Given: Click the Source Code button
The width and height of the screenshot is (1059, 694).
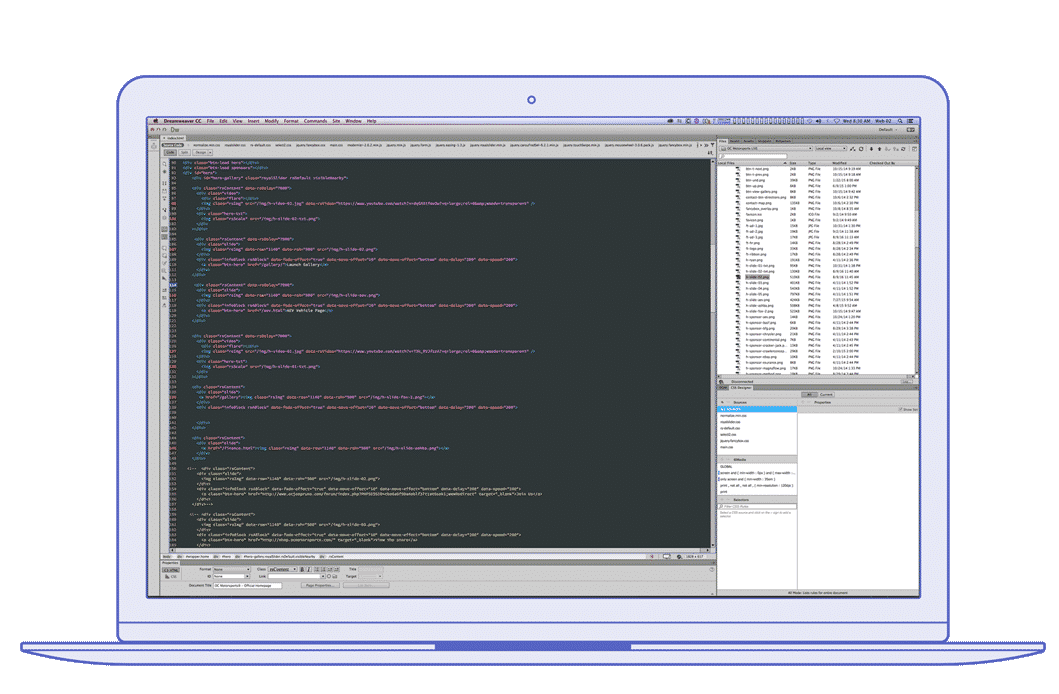Looking at the screenshot, I should point(173,144).
